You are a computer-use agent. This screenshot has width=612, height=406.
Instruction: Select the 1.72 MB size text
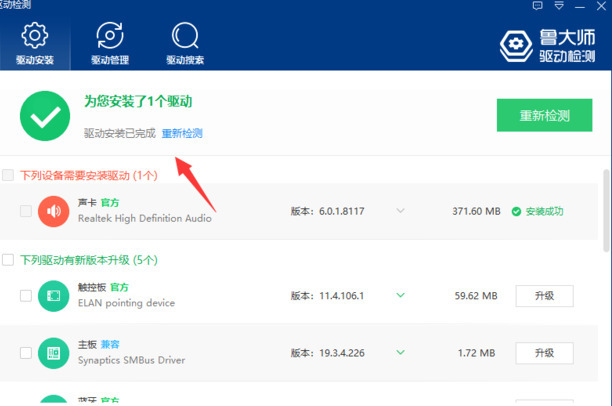476,353
